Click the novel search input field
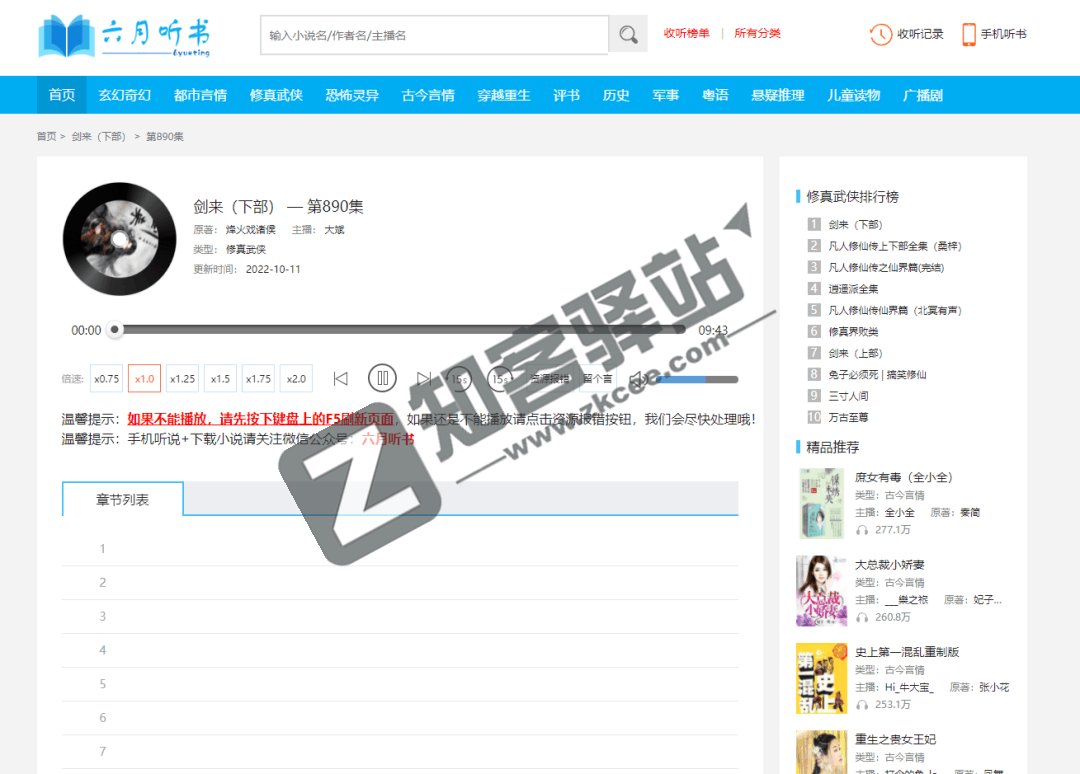Screen dimensions: 1080x774 point(430,34)
